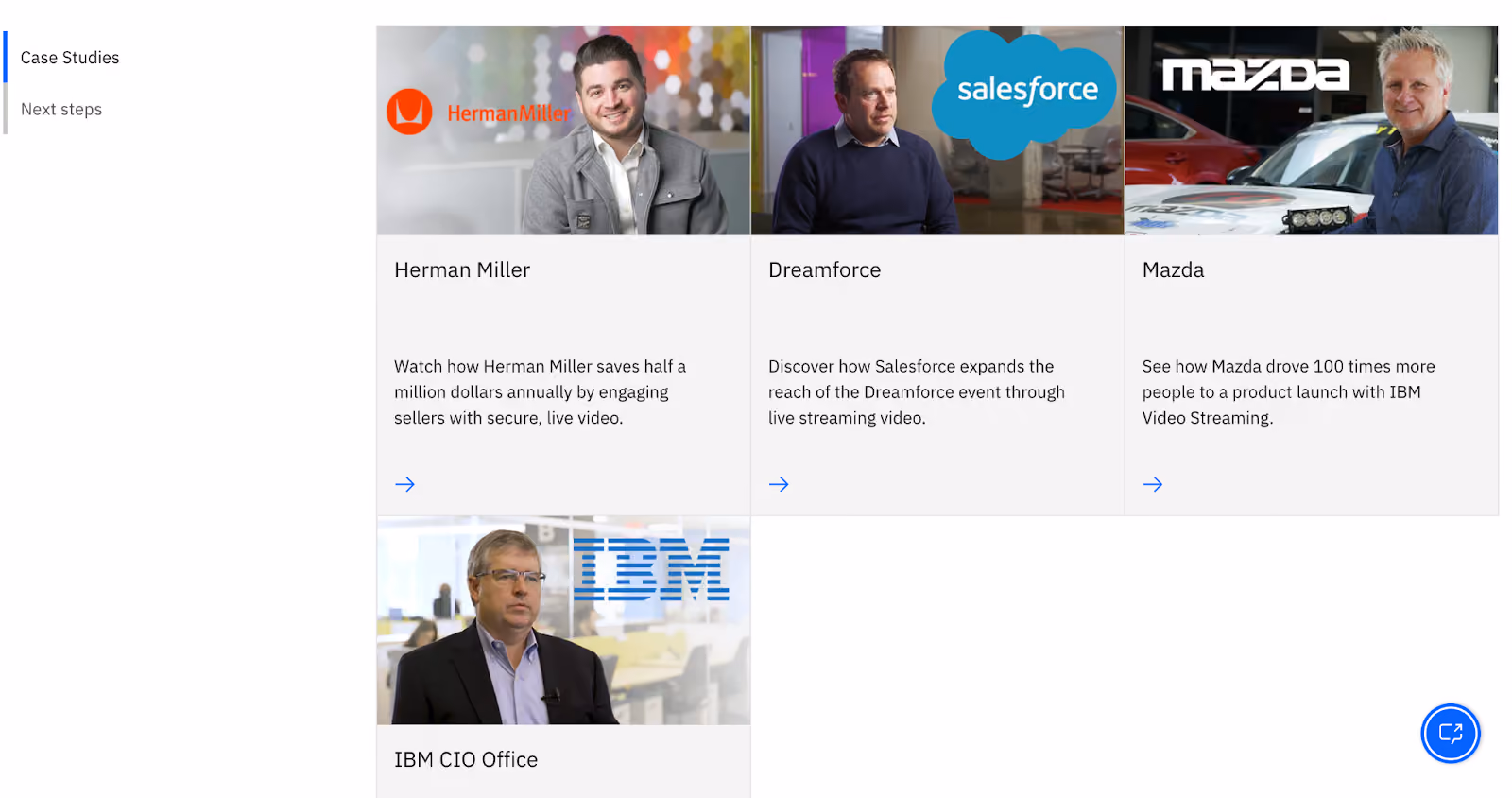1512x798 pixels.
Task: Select the Case Studies sidebar item
Action: tap(70, 58)
